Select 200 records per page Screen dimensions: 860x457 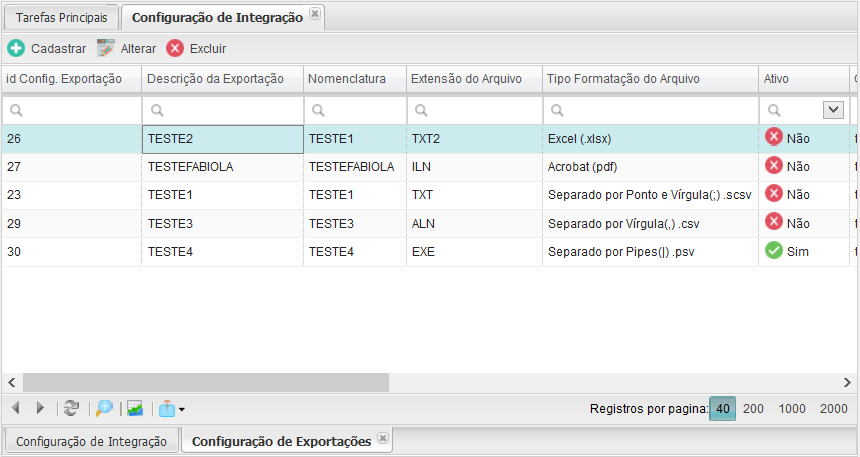tap(753, 408)
